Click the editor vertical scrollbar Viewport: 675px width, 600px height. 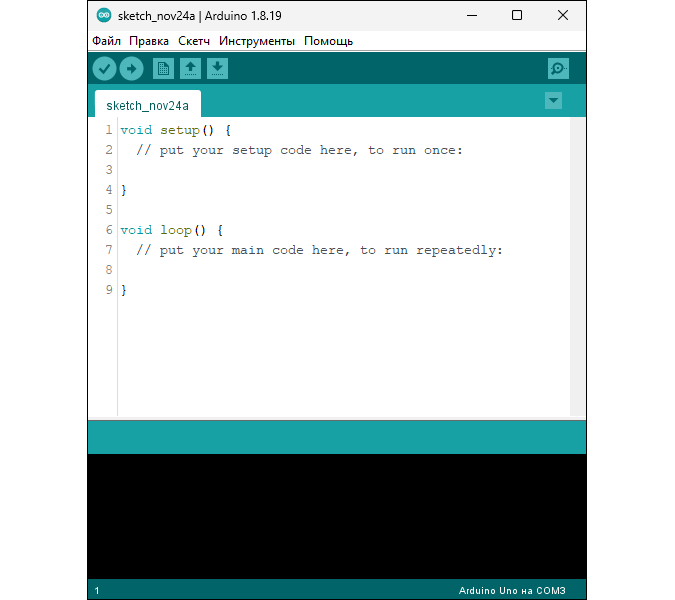(578, 266)
